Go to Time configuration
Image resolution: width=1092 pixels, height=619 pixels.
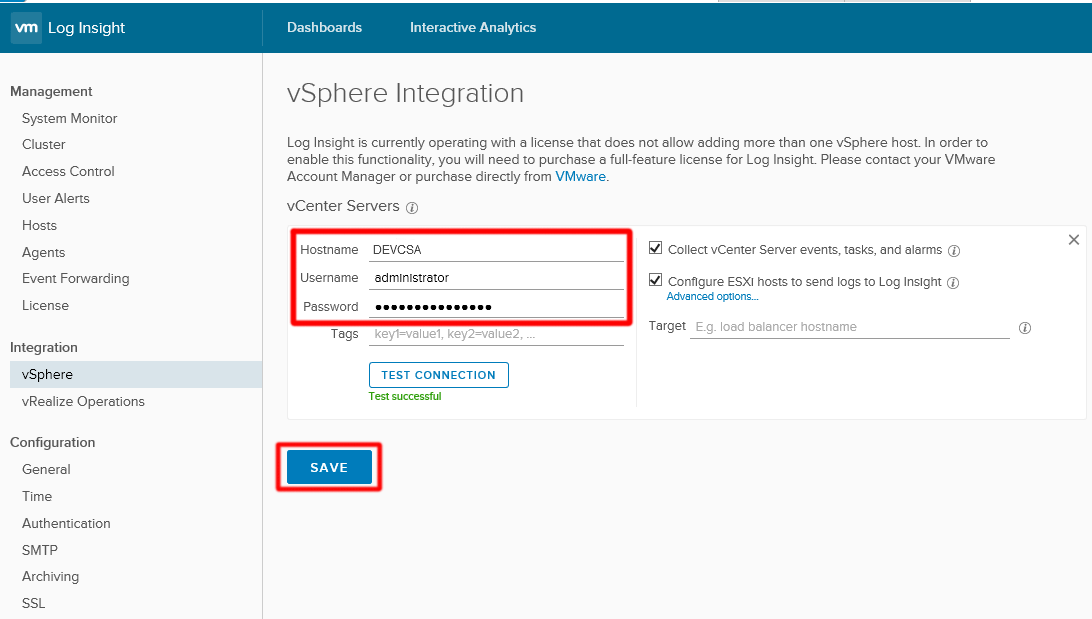37,496
